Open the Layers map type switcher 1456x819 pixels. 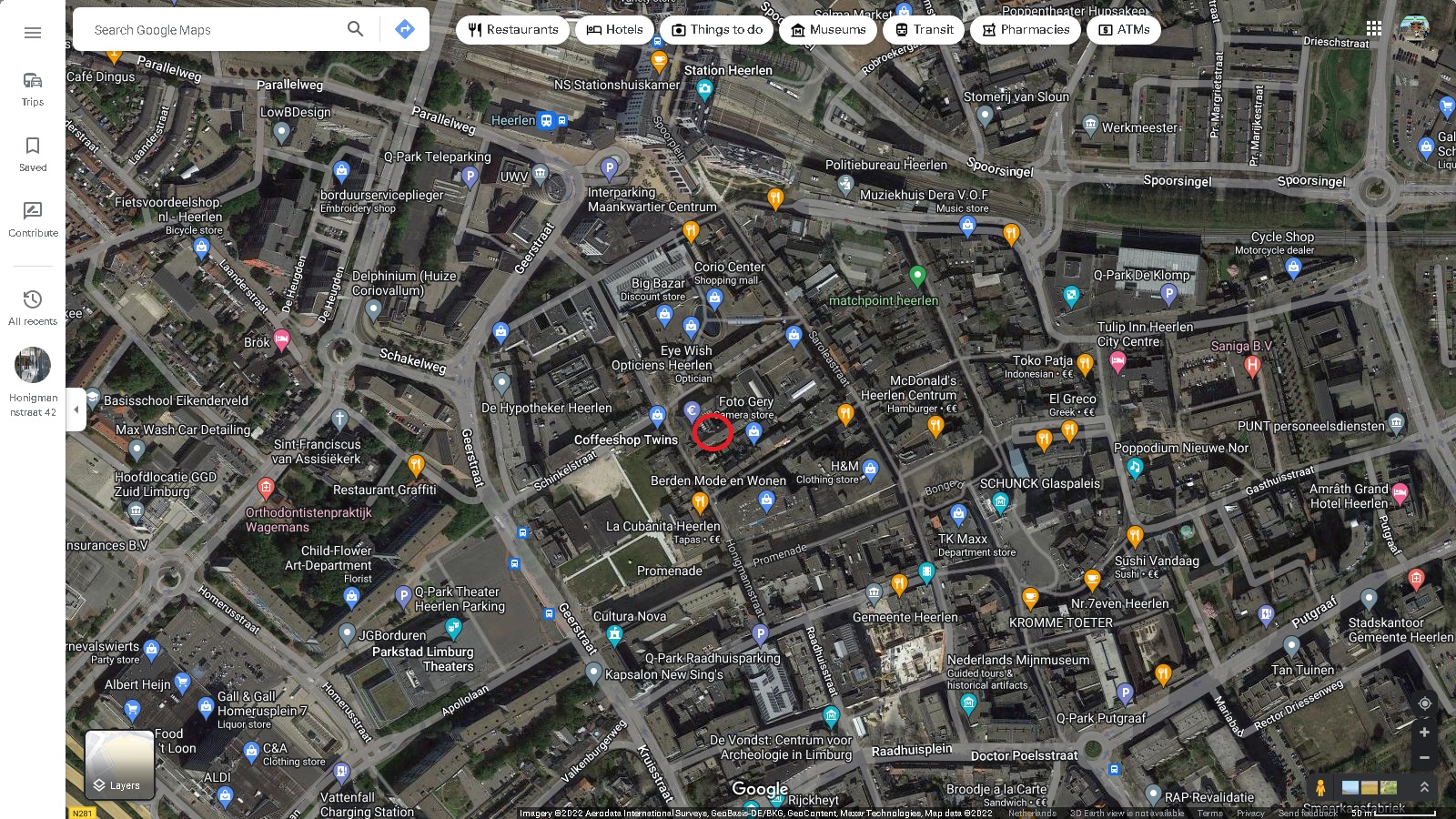[x=119, y=765]
